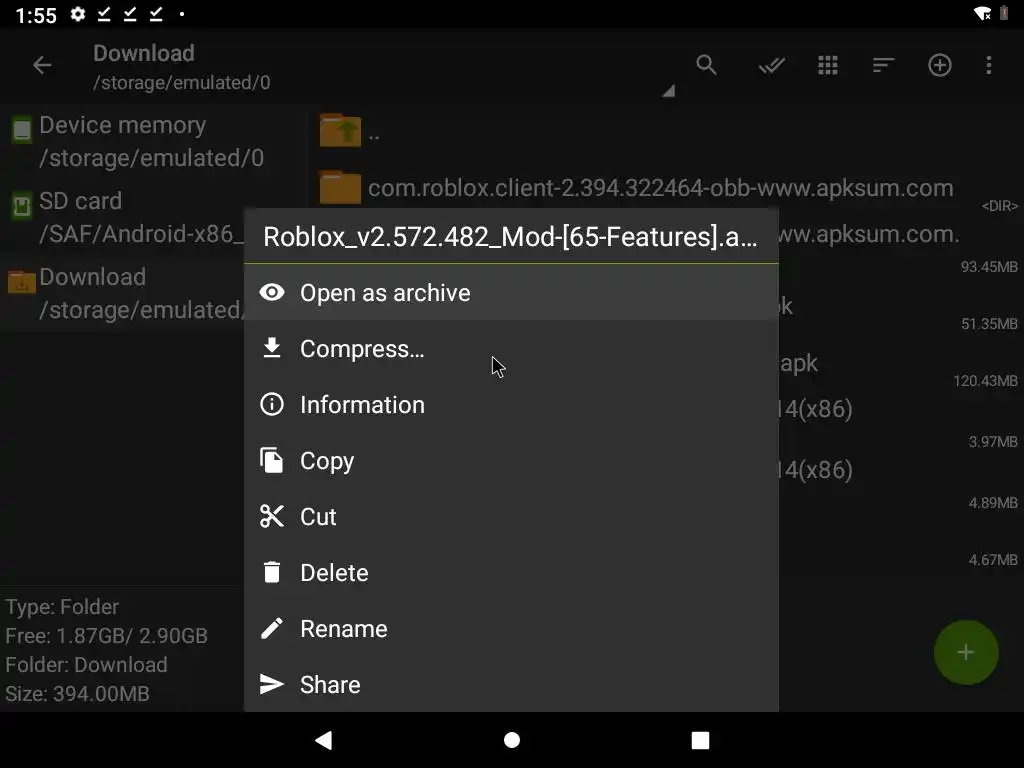The width and height of the screenshot is (1024, 768).
Task: Click the double-checkmark select all icon
Action: [771, 65]
